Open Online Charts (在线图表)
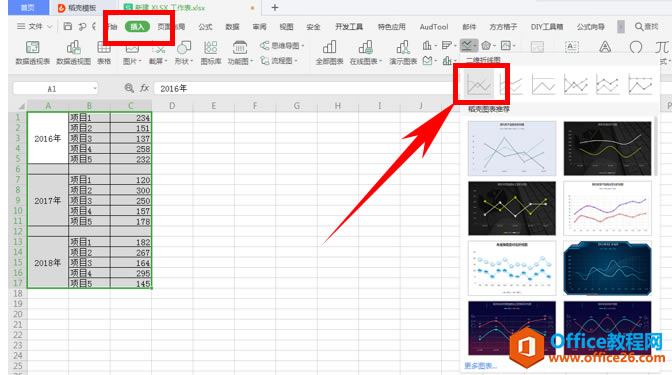The height and width of the screenshot is (375, 672). click(366, 52)
